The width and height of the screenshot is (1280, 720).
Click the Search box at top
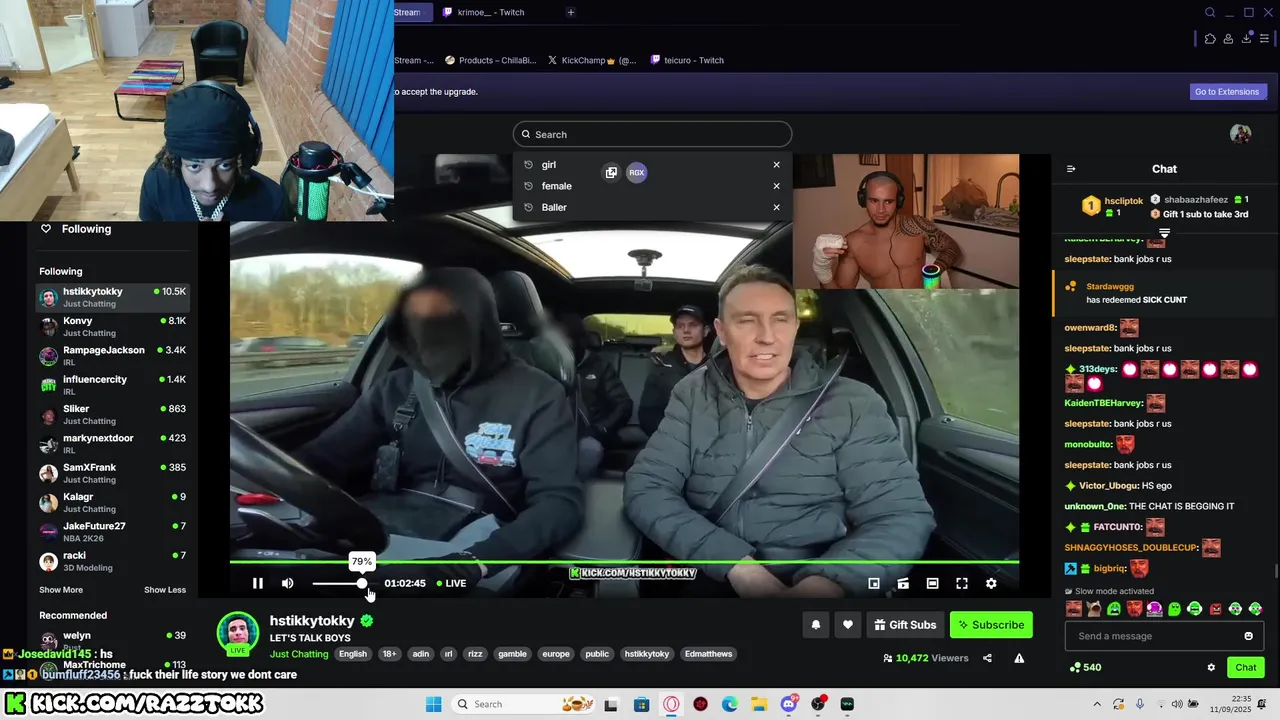(652, 134)
